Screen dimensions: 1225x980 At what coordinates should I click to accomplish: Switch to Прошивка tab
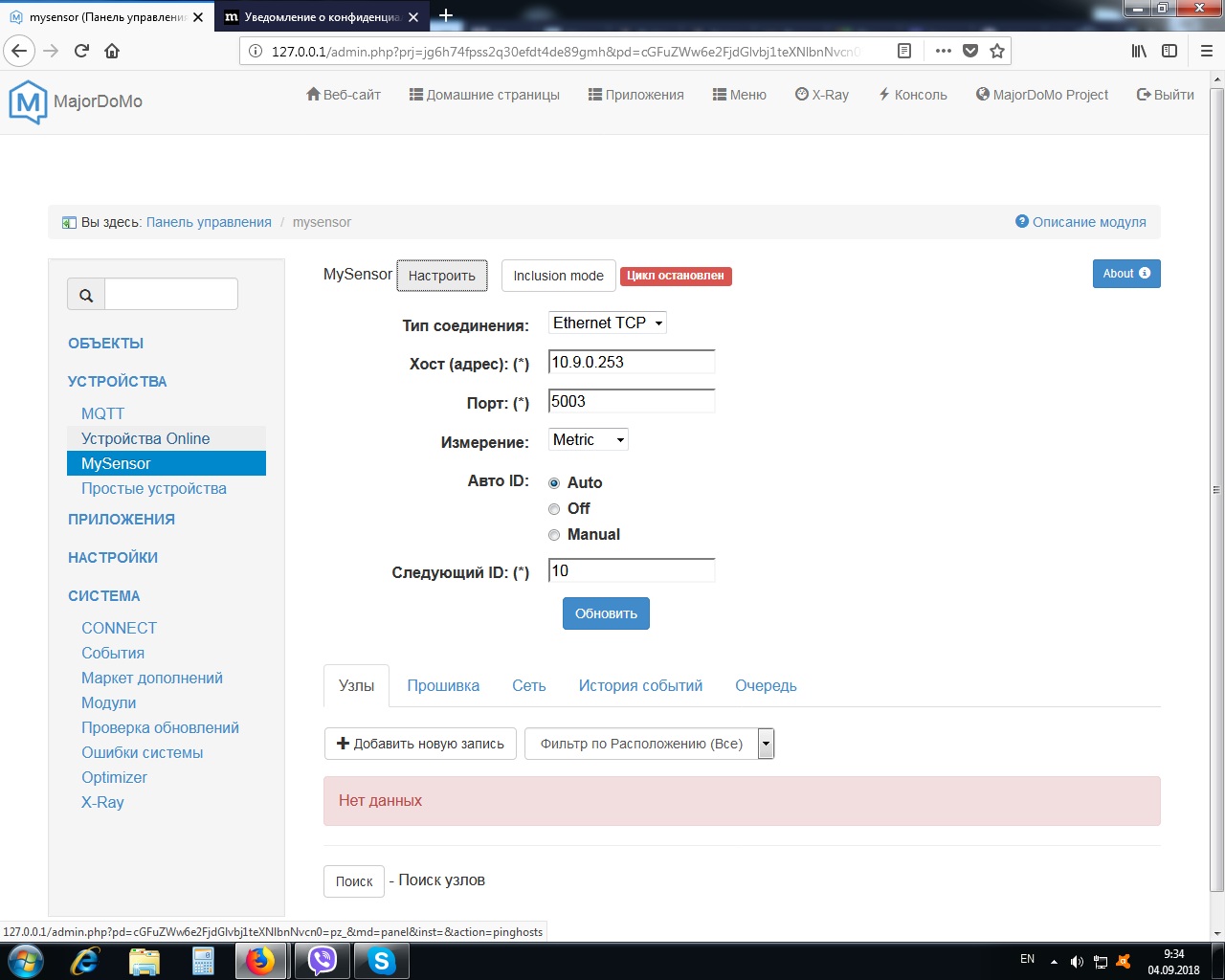(443, 686)
